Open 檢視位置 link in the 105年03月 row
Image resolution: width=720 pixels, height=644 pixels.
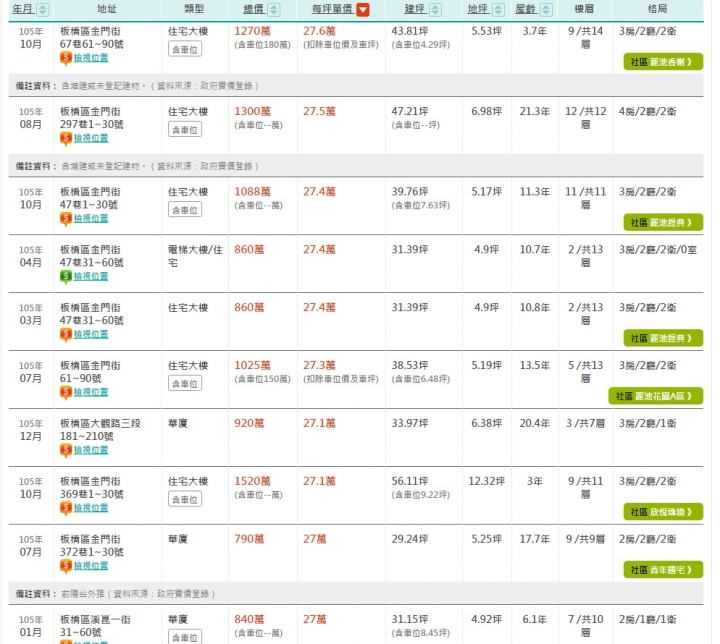coord(91,334)
